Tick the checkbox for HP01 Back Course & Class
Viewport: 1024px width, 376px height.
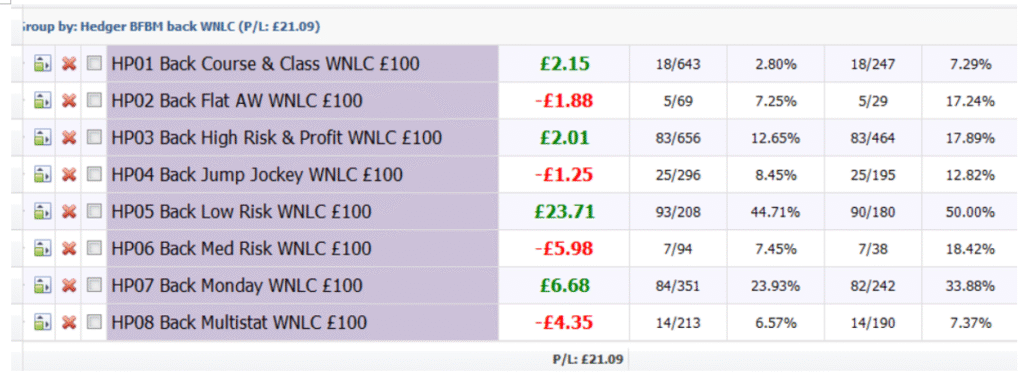coord(95,63)
